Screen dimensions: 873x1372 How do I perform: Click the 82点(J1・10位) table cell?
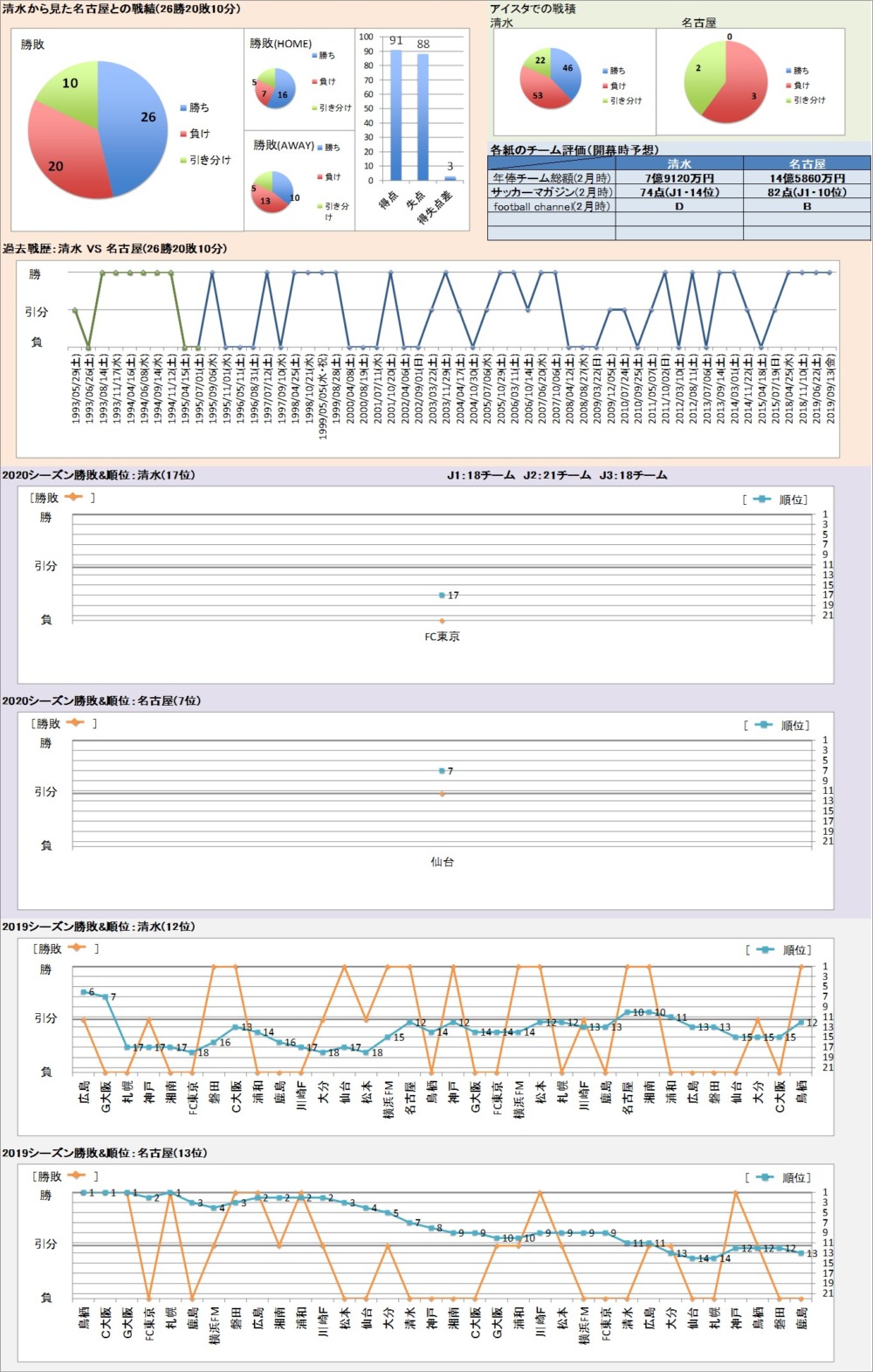[x=807, y=192]
